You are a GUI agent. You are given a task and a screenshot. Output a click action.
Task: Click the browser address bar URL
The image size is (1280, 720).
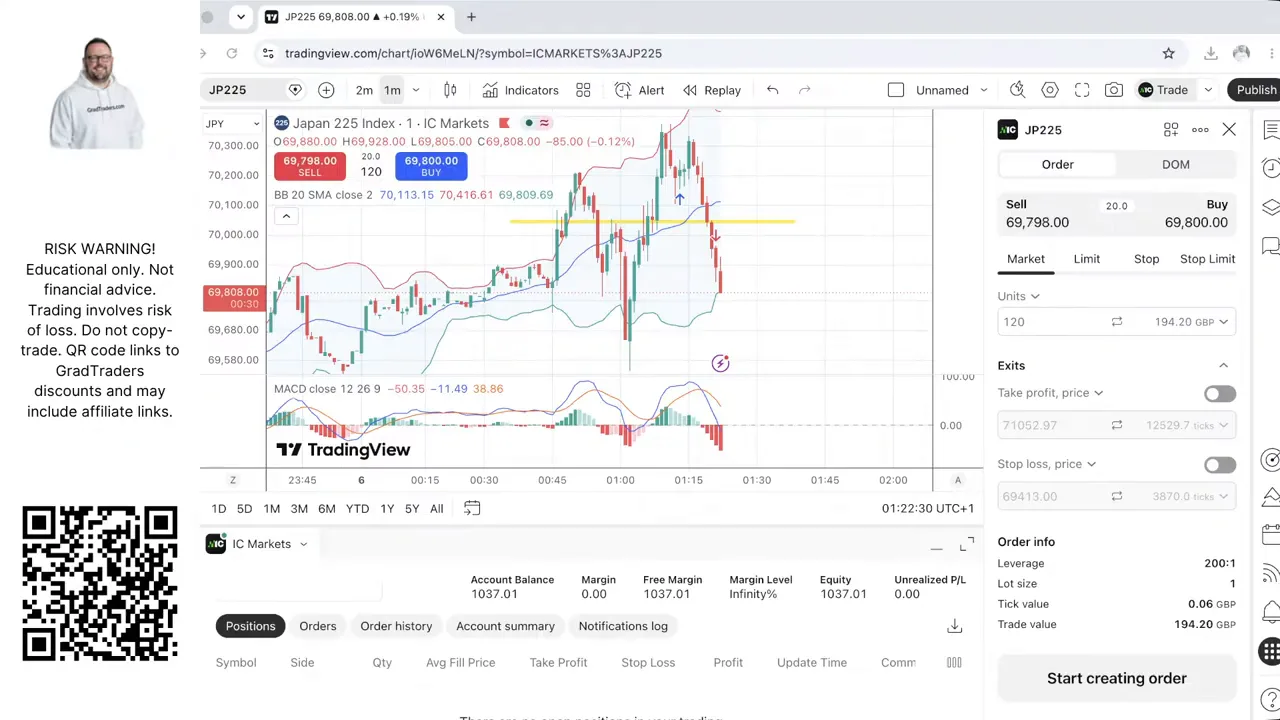(x=473, y=53)
